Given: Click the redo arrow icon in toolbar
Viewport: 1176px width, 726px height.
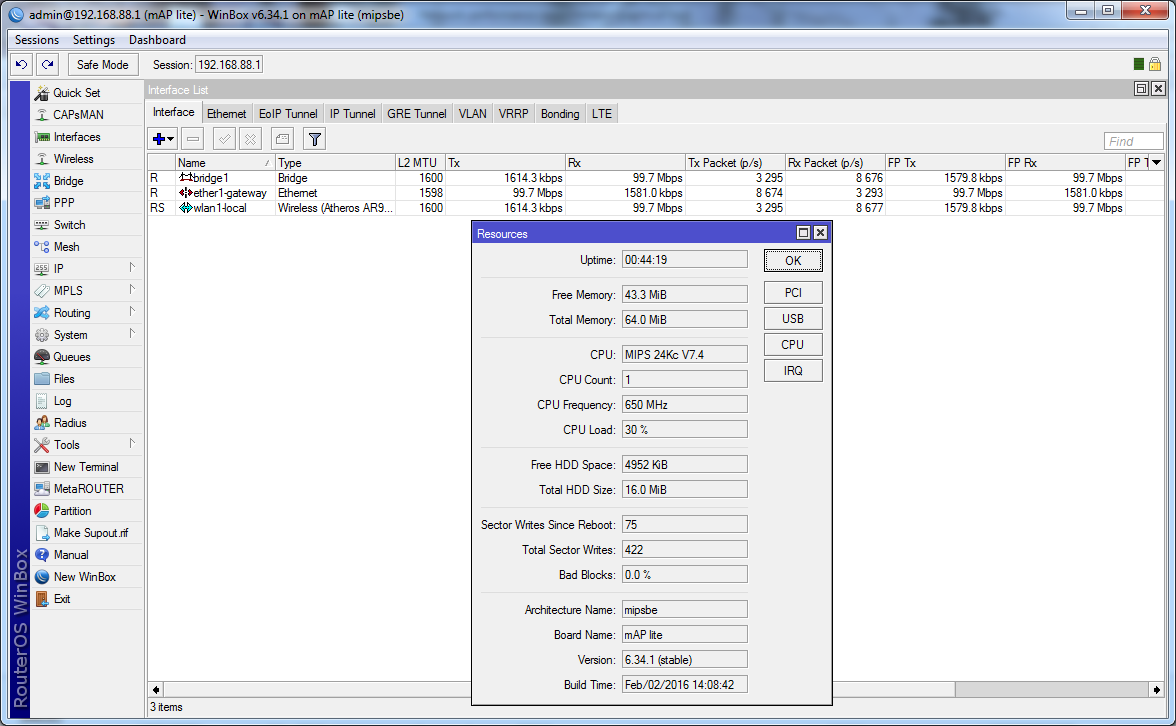Looking at the screenshot, I should (47, 64).
